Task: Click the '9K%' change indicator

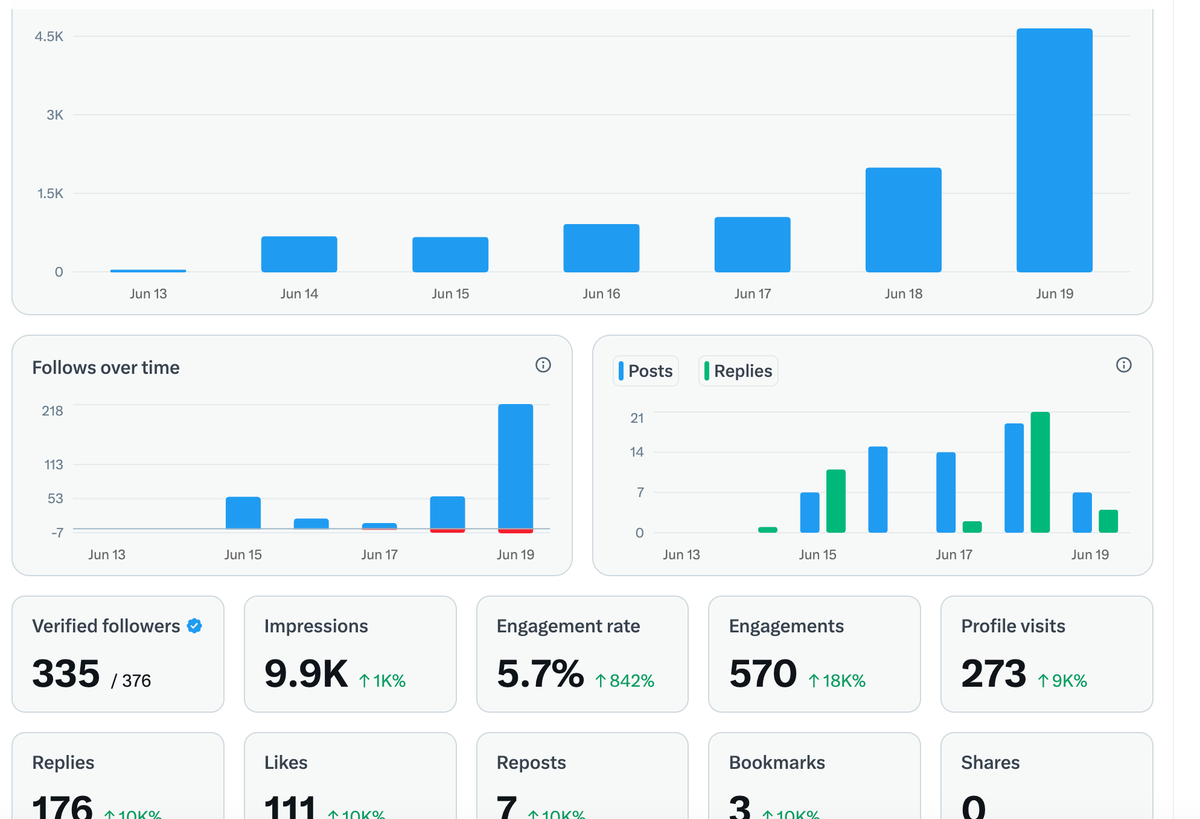Action: 1063,681
